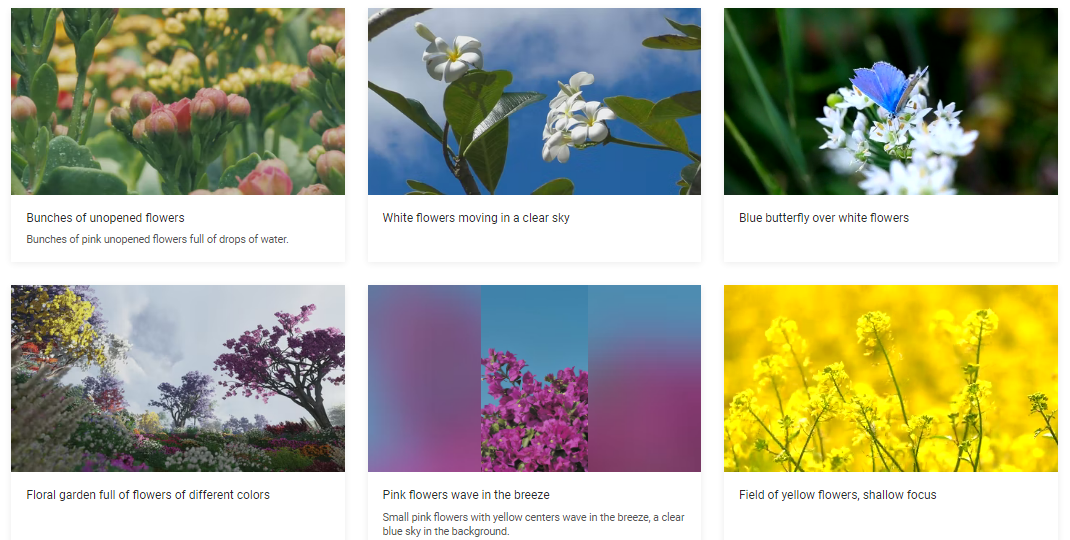
Task: Click empty card area below the white flowers title
Action: tap(534, 244)
